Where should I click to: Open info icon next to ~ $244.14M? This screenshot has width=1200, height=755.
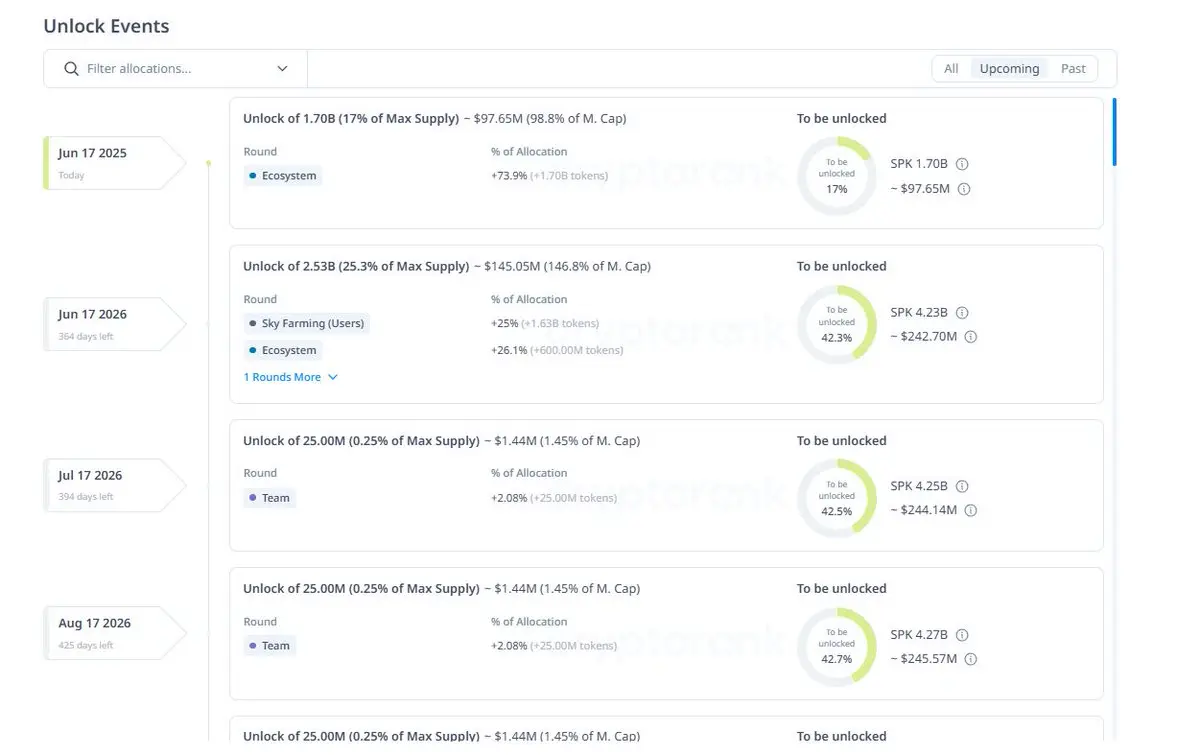coord(970,511)
